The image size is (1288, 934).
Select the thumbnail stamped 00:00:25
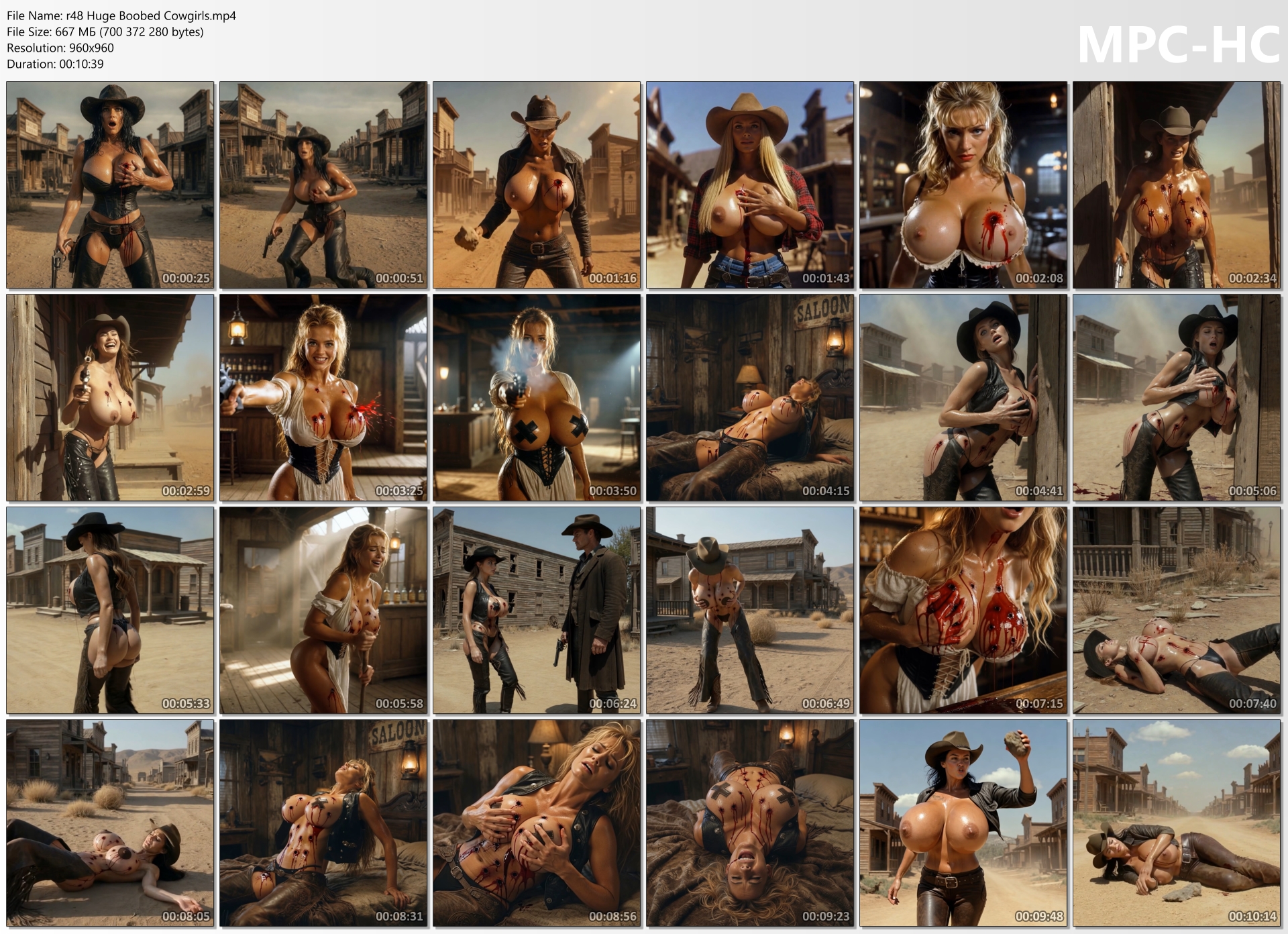110,185
